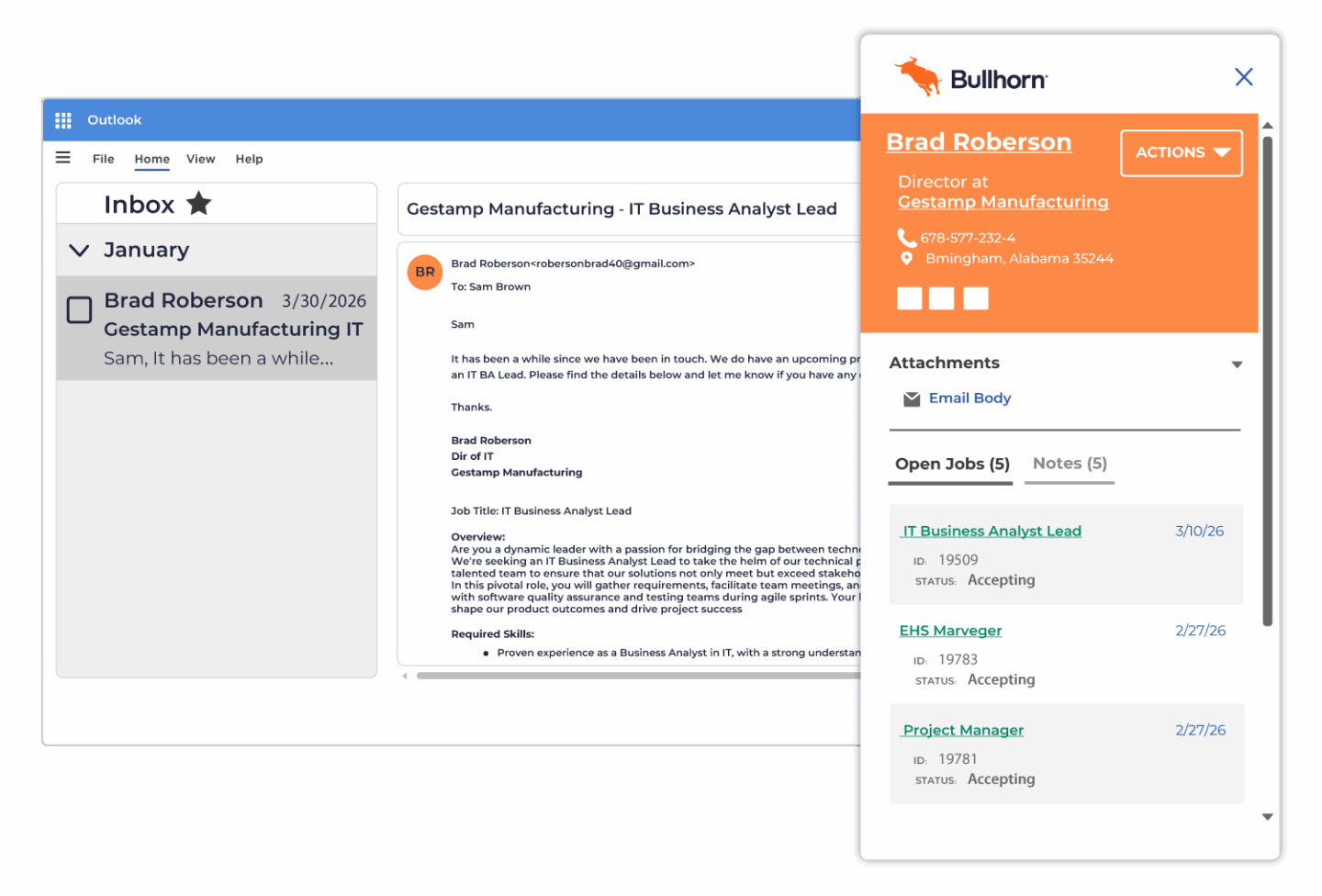Click the sender address robersonbrad40@gmail.com
The image size is (1322, 896).
pyautogui.click(x=615, y=264)
